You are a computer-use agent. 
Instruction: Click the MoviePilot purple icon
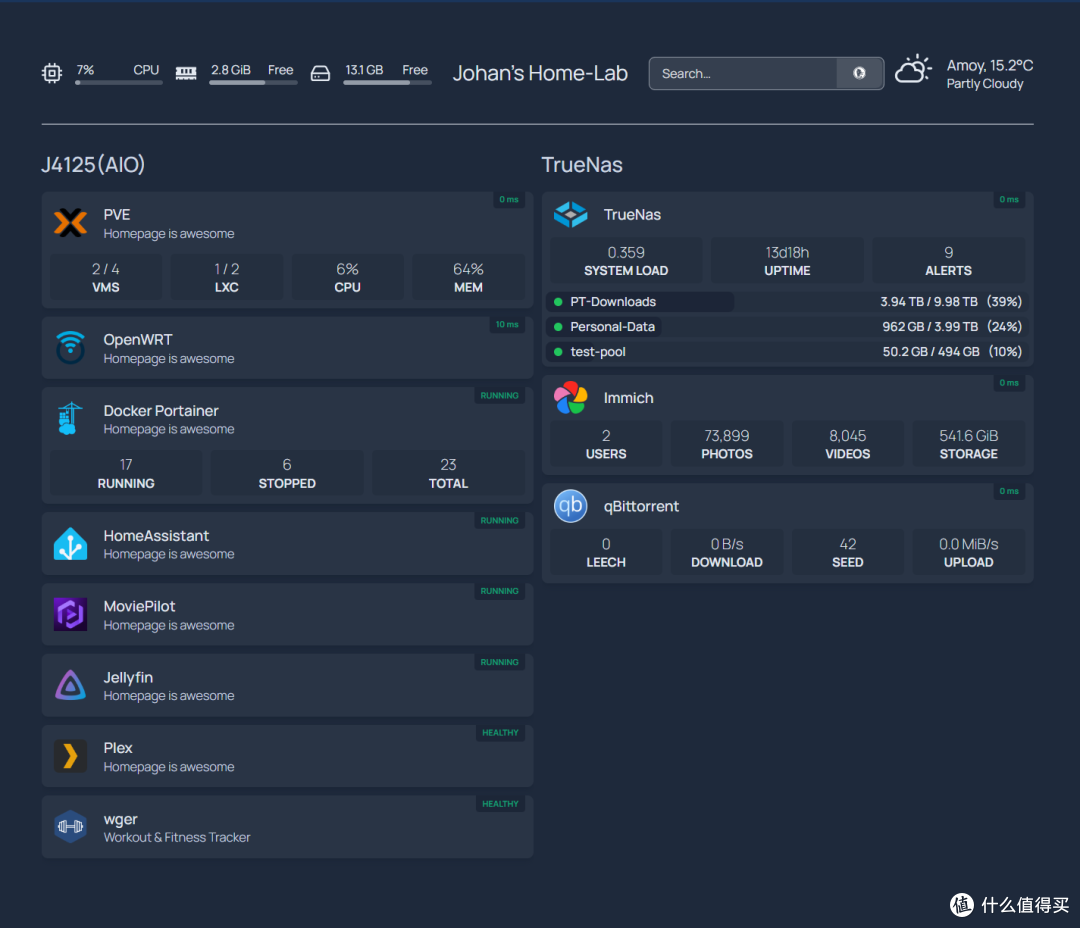[x=70, y=615]
